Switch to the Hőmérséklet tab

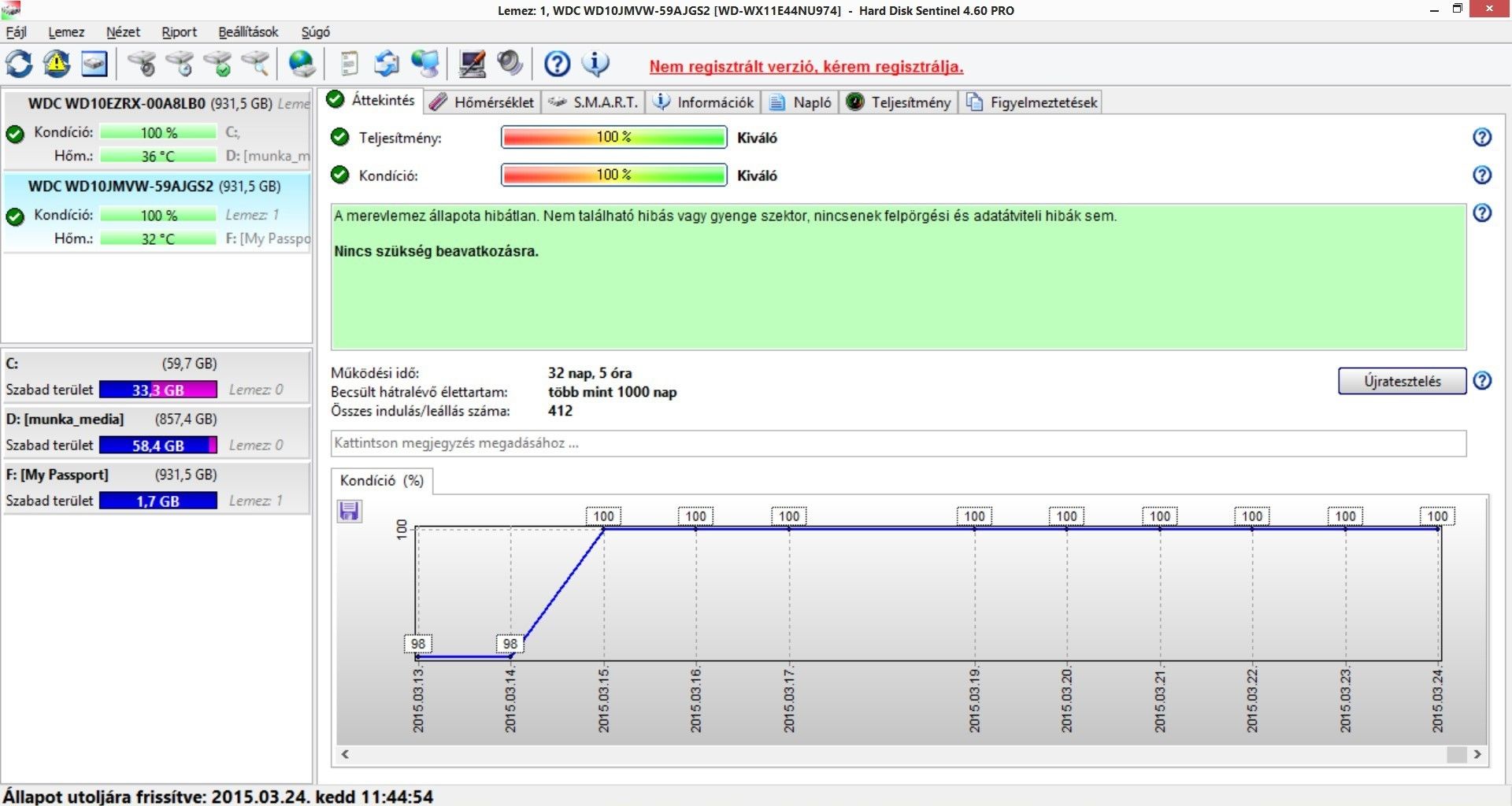coord(483,102)
